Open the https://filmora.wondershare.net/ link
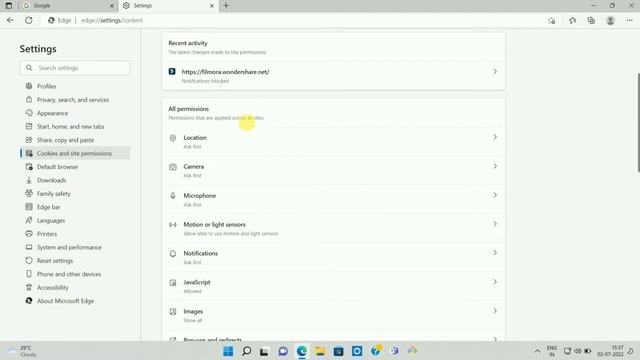The image size is (640, 360). pyautogui.click(x=225, y=72)
